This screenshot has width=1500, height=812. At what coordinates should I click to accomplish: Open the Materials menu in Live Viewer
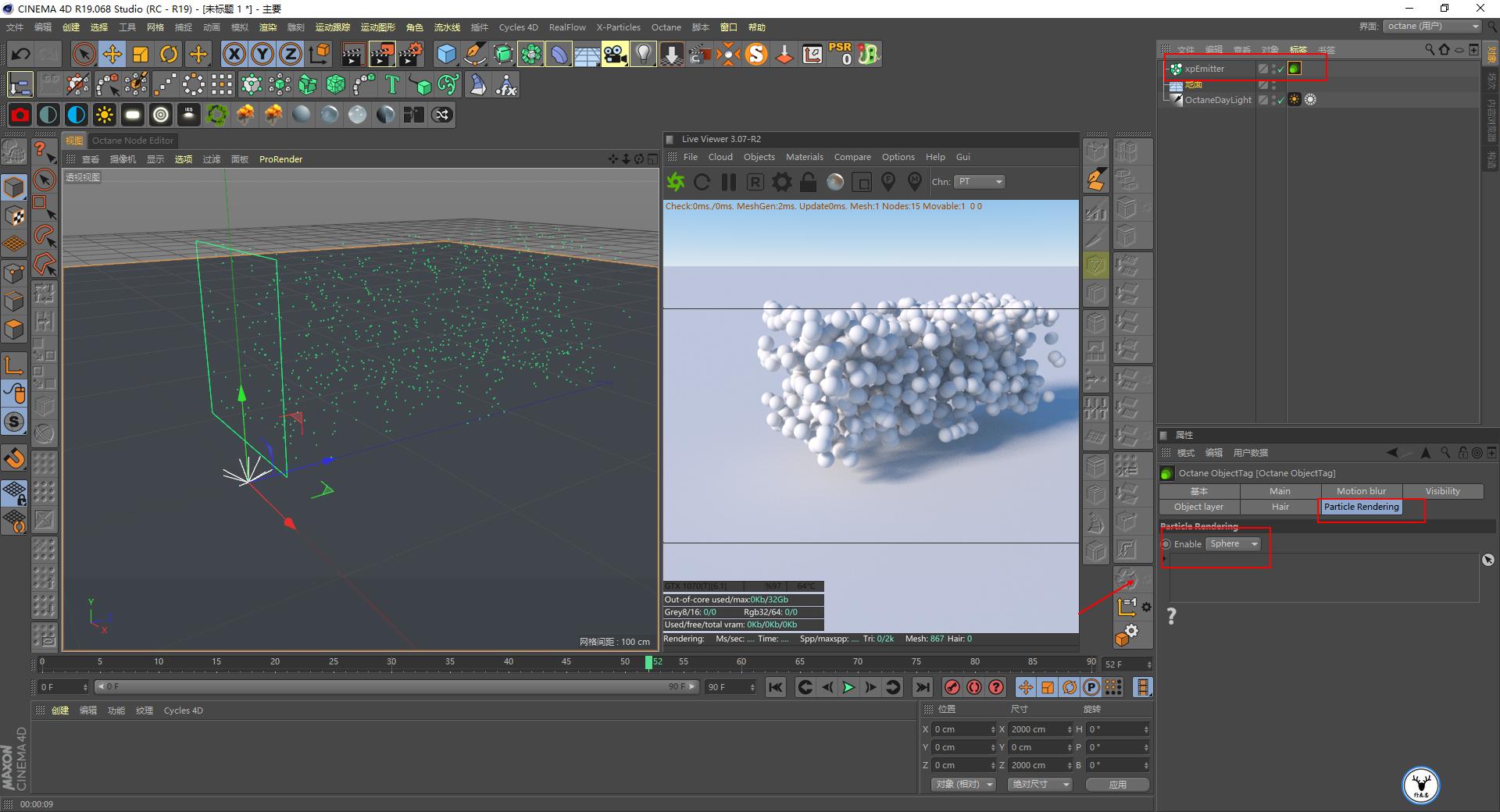tap(805, 157)
